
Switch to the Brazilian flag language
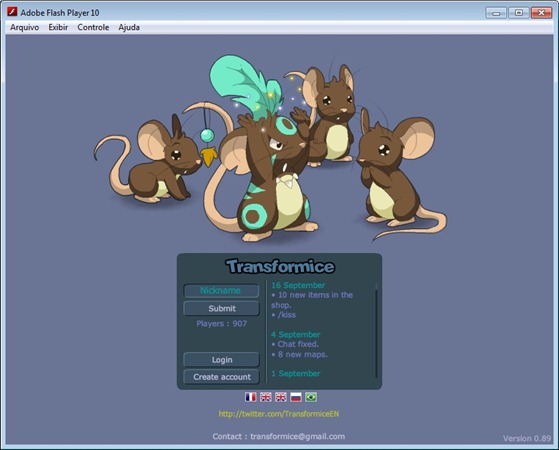[x=311, y=397]
